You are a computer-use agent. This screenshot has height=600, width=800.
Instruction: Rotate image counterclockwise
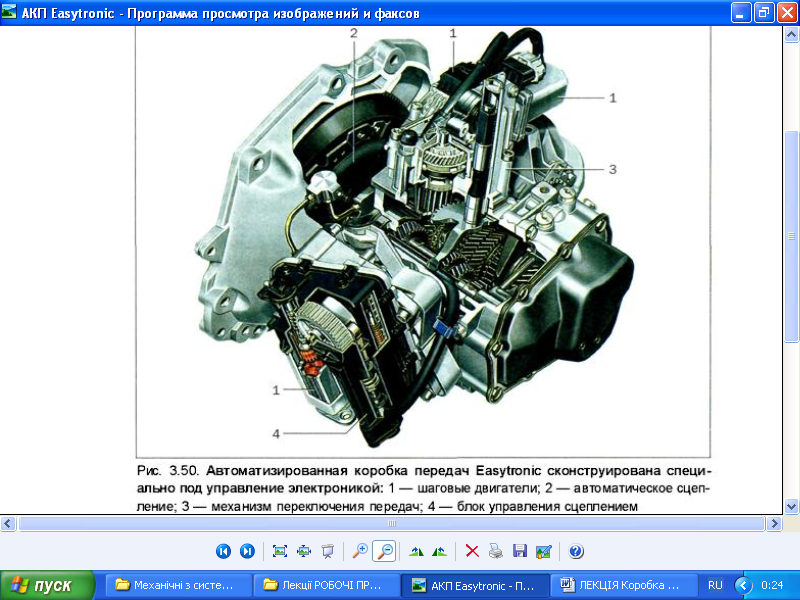click(x=439, y=551)
